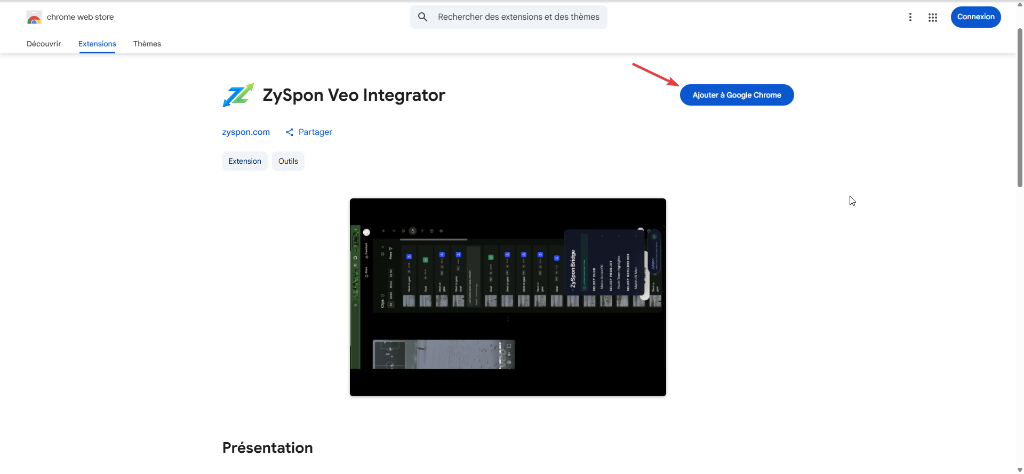Click the ZySpon Veo Integrator heading
Screen dimensions: 1024x474
click(x=354, y=95)
